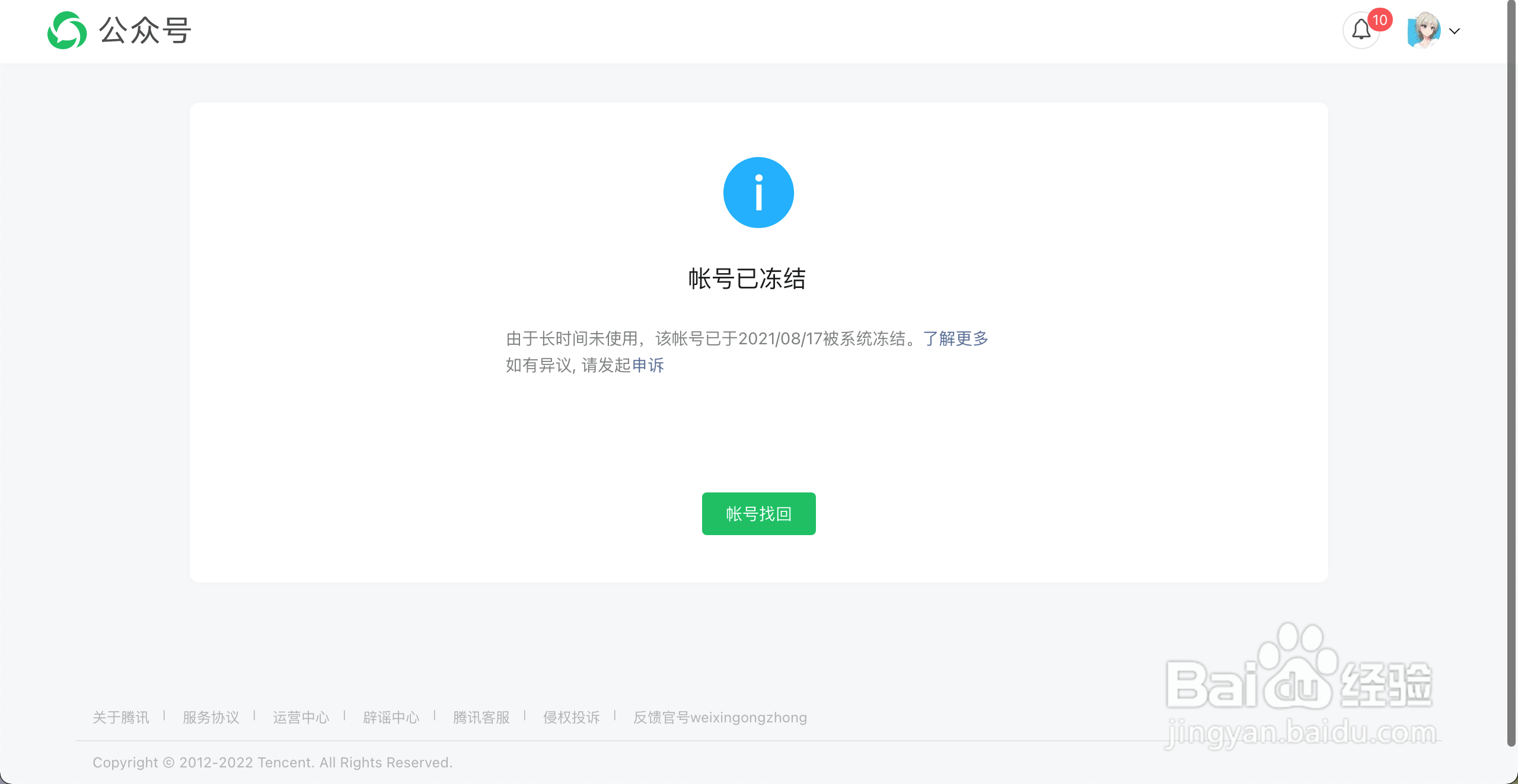Click the notification badge showing 10

pos(1380,20)
